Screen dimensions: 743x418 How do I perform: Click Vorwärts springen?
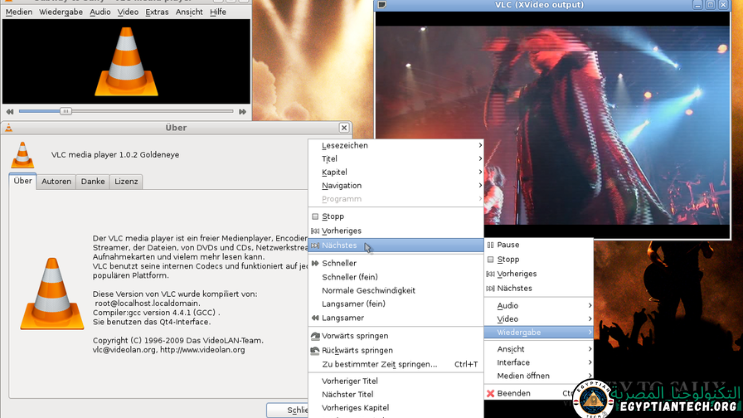[396, 336]
